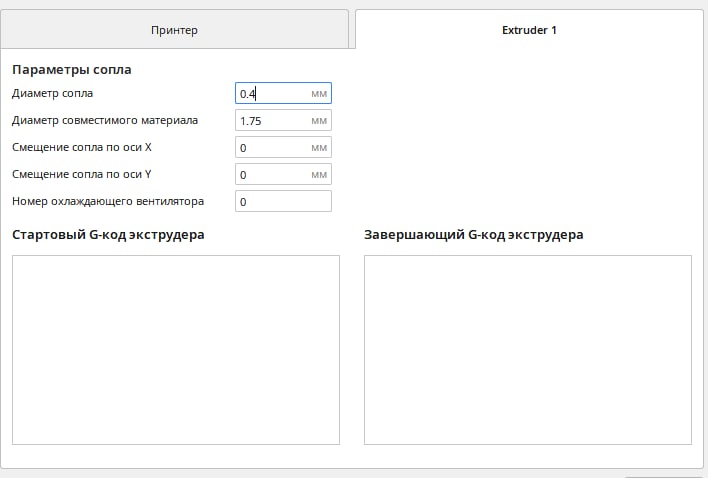
Task: Focus the Диаметр сопла input field
Action: [x=283, y=93]
